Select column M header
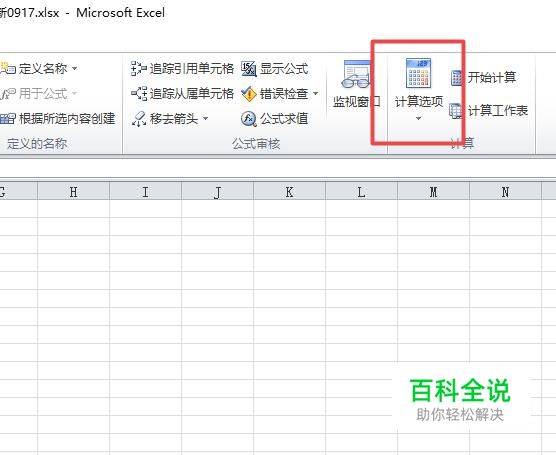 [433, 192]
